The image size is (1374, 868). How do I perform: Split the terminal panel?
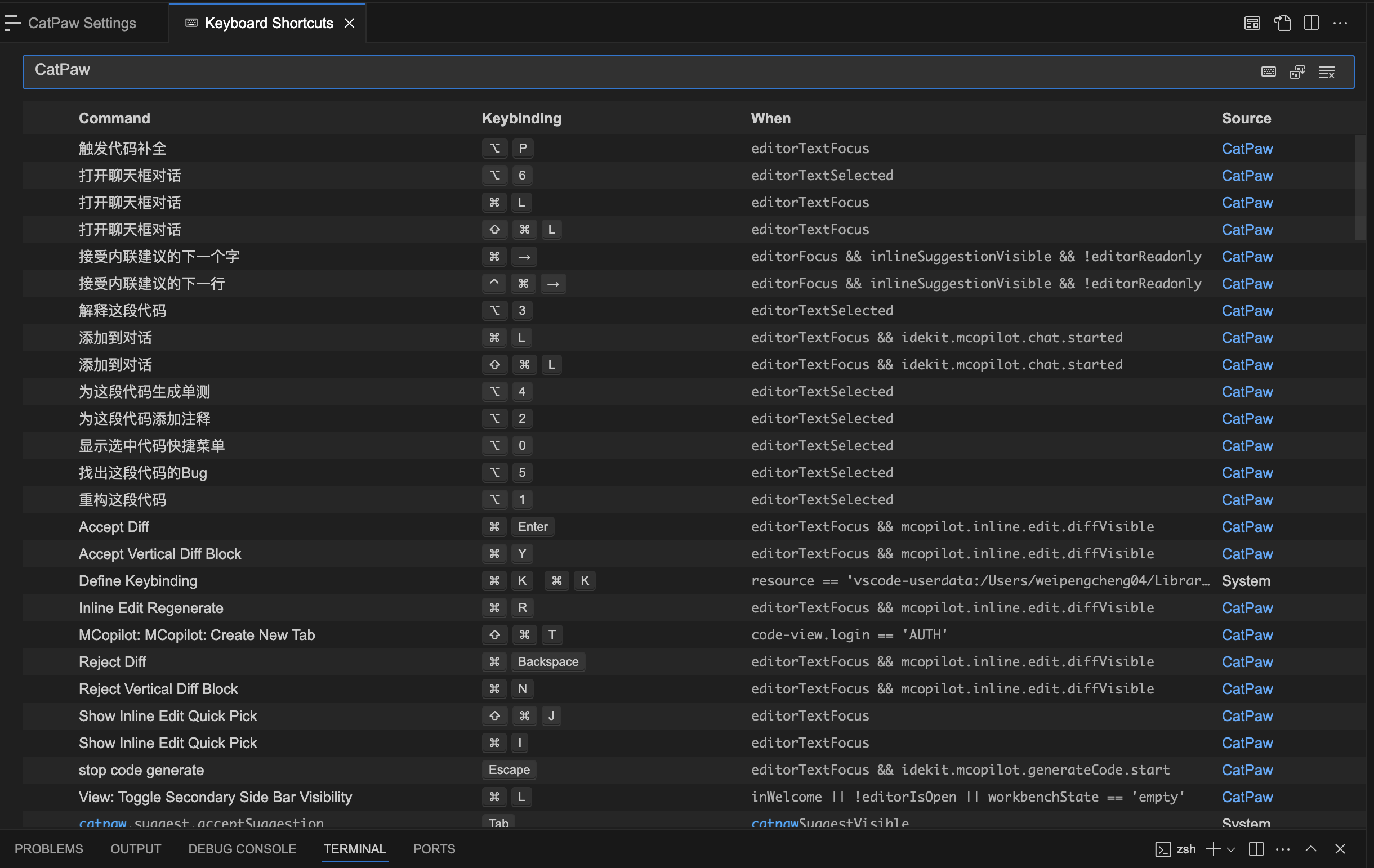pos(1255,849)
